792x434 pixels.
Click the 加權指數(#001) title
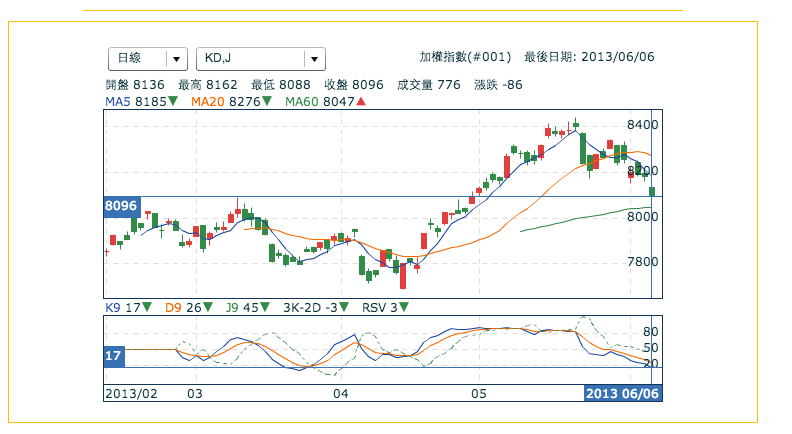pyautogui.click(x=465, y=57)
